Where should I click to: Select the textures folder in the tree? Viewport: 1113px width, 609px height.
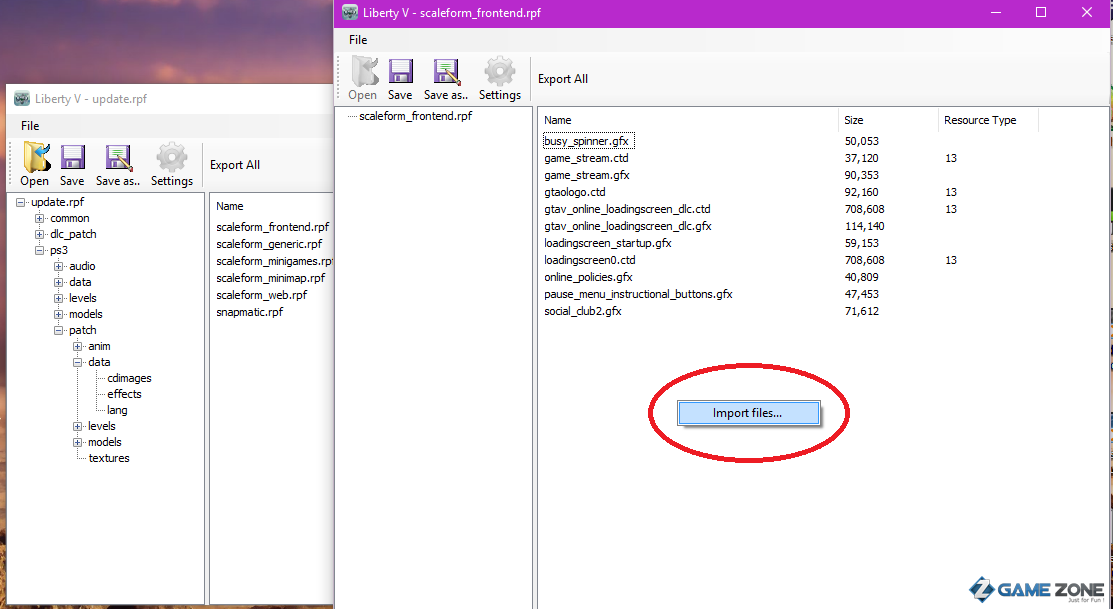pyautogui.click(x=109, y=459)
